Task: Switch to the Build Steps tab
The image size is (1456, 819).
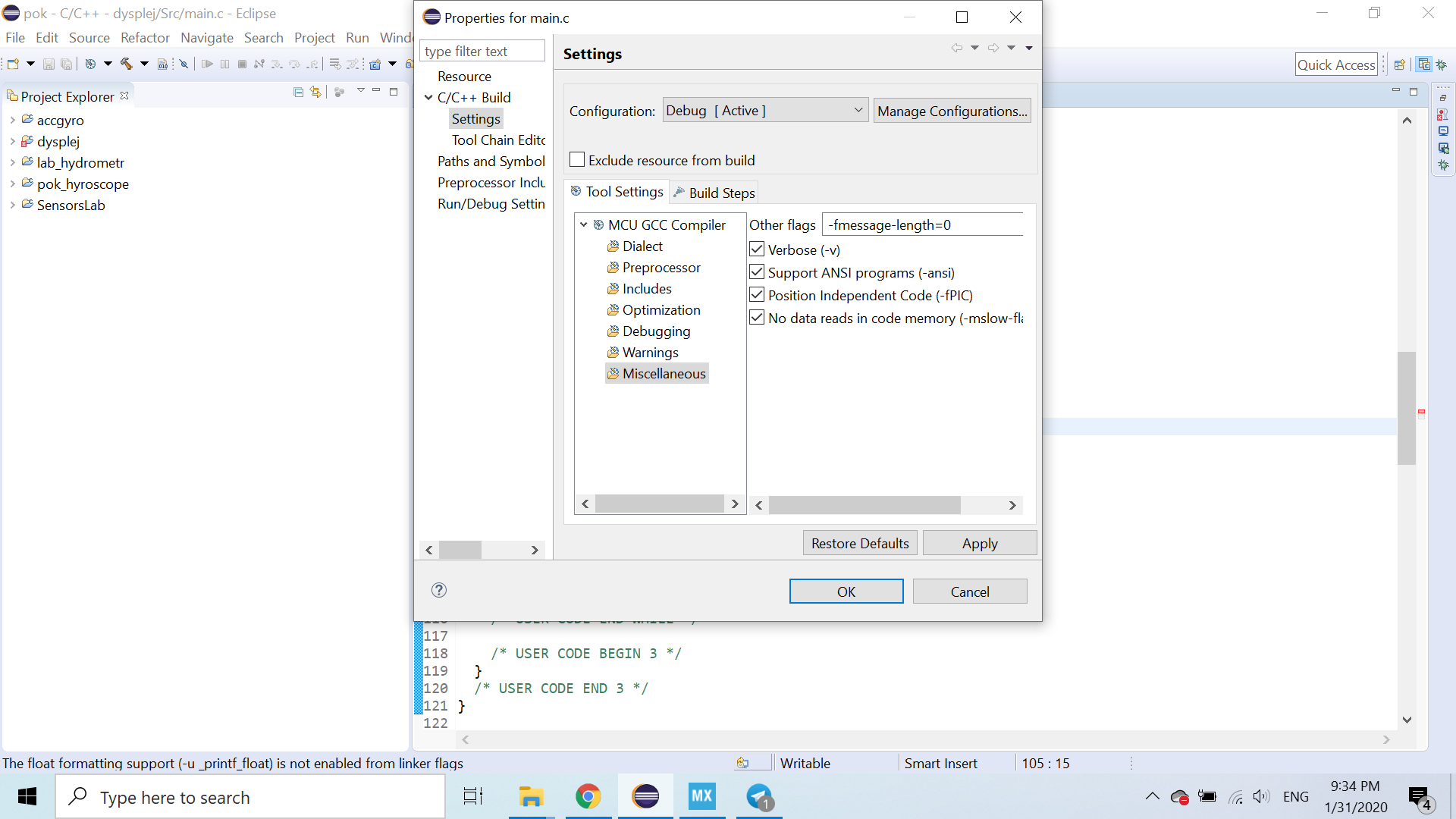Action: (x=714, y=193)
